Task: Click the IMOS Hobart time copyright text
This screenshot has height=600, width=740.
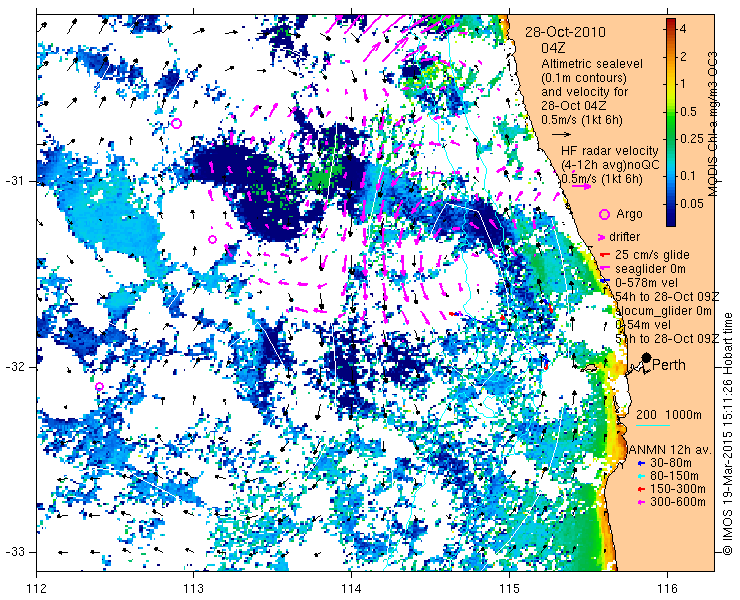Action: click(x=728, y=434)
